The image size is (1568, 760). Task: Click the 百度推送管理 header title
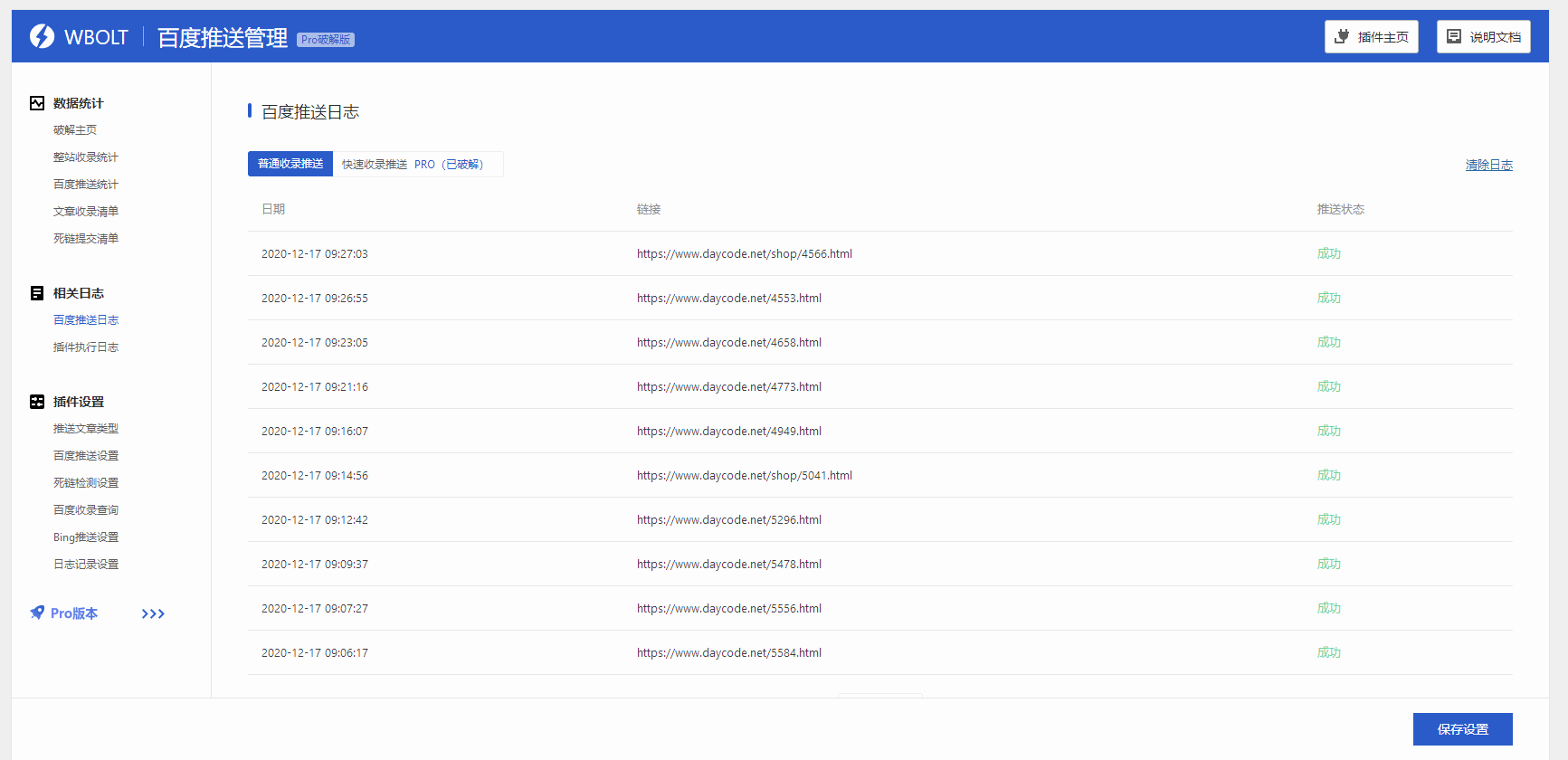point(223,38)
